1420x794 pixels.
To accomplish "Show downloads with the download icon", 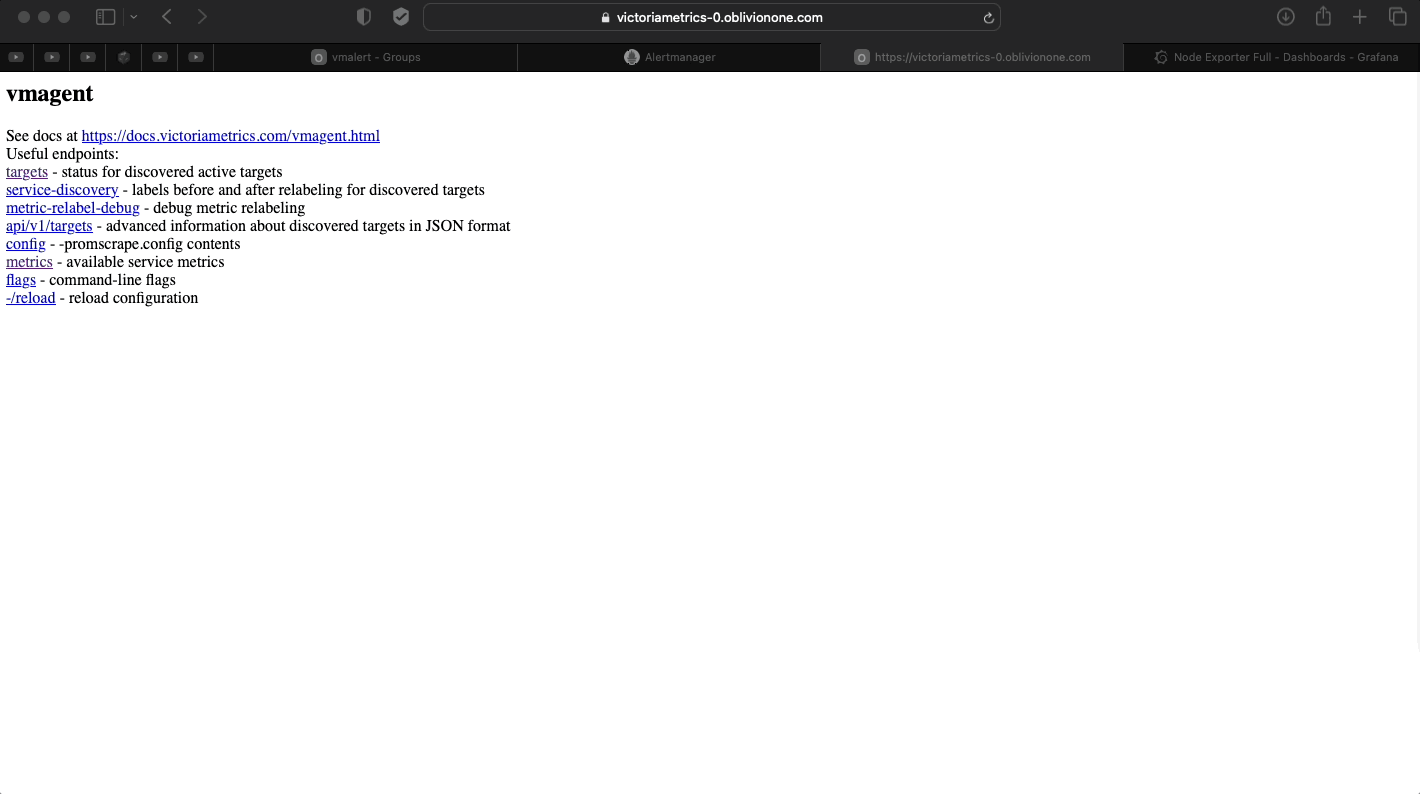I will (1286, 17).
